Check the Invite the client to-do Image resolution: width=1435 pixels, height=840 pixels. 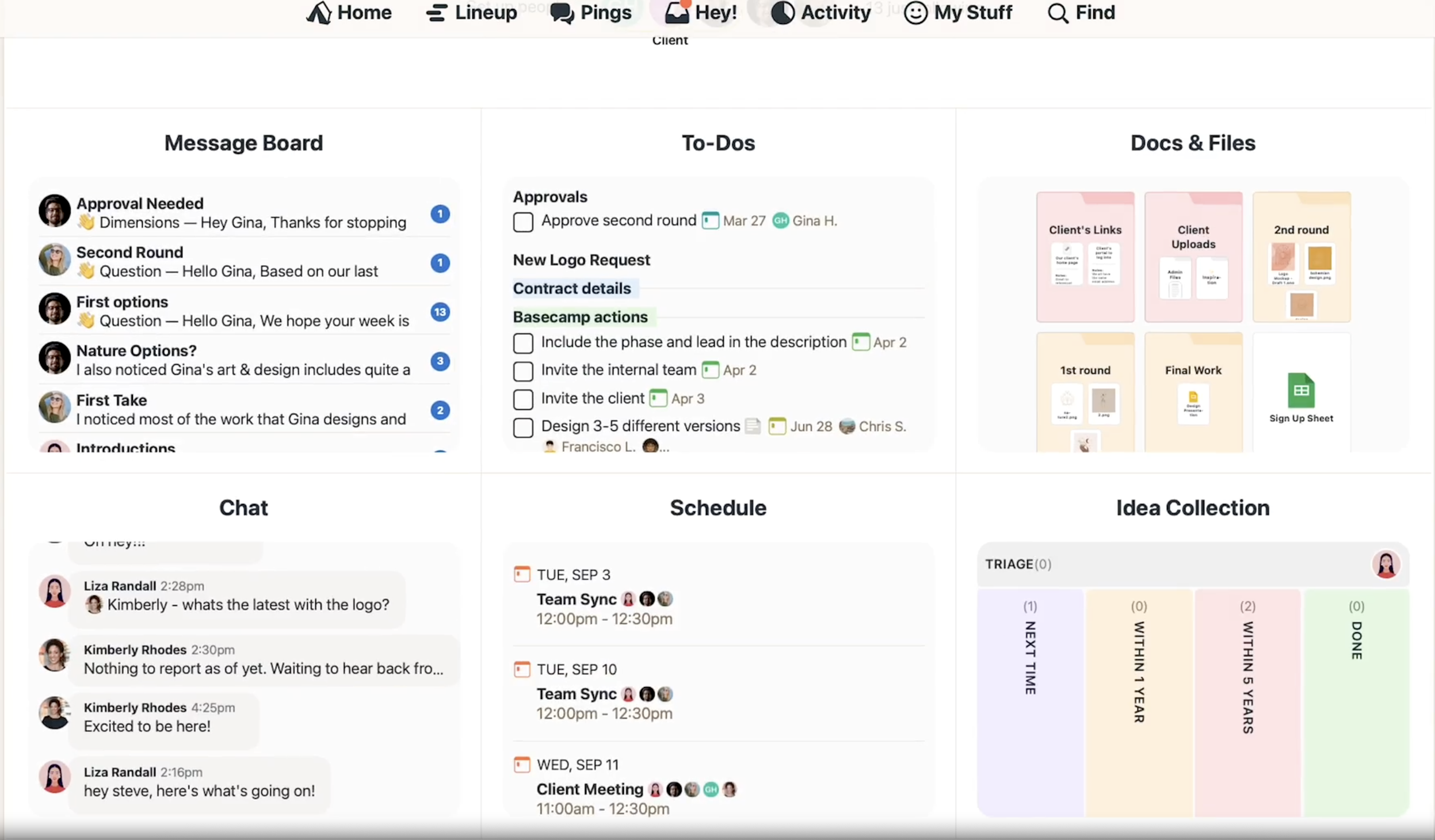pos(522,399)
